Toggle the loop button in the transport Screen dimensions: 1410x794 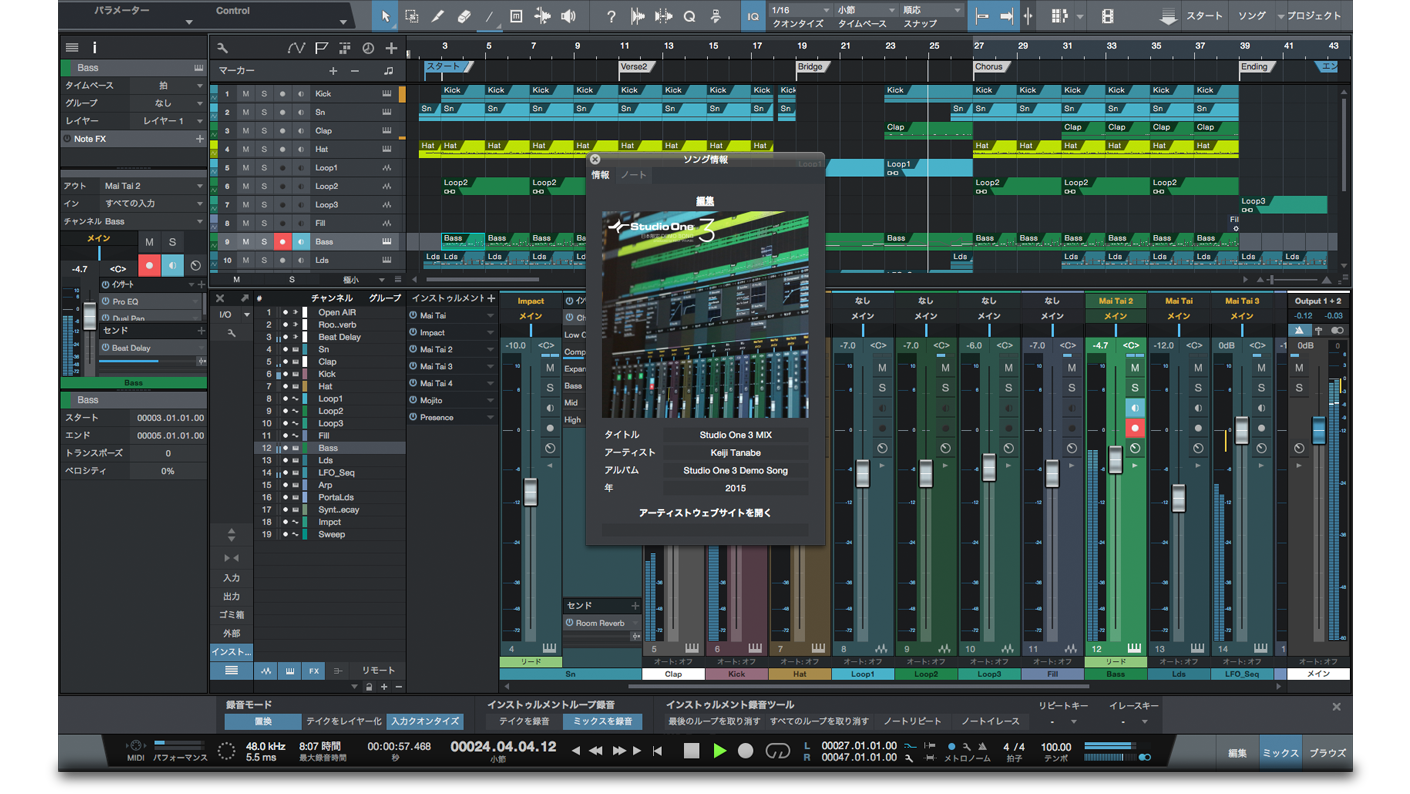pyautogui.click(x=777, y=750)
